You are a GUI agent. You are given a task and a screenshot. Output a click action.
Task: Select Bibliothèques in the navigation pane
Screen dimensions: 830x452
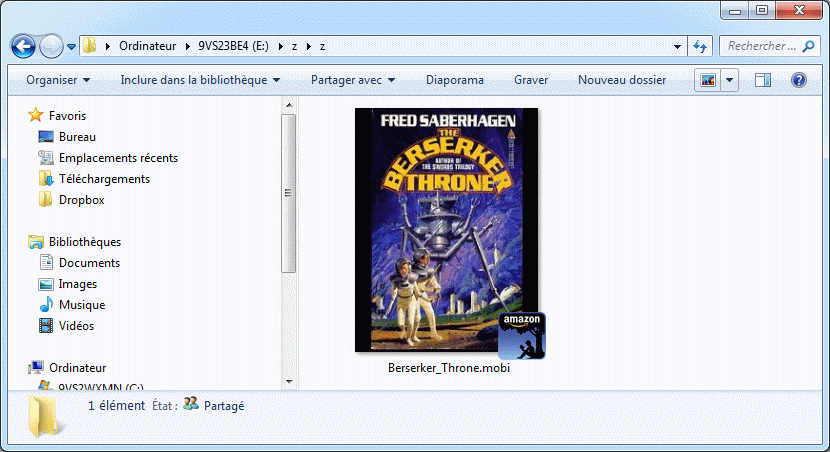[x=85, y=242]
